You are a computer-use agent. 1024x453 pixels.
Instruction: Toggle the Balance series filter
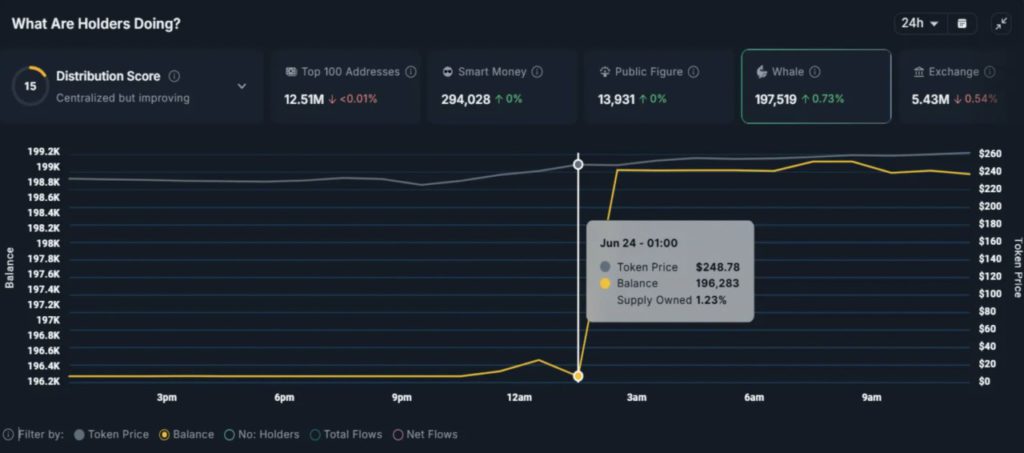click(x=186, y=435)
